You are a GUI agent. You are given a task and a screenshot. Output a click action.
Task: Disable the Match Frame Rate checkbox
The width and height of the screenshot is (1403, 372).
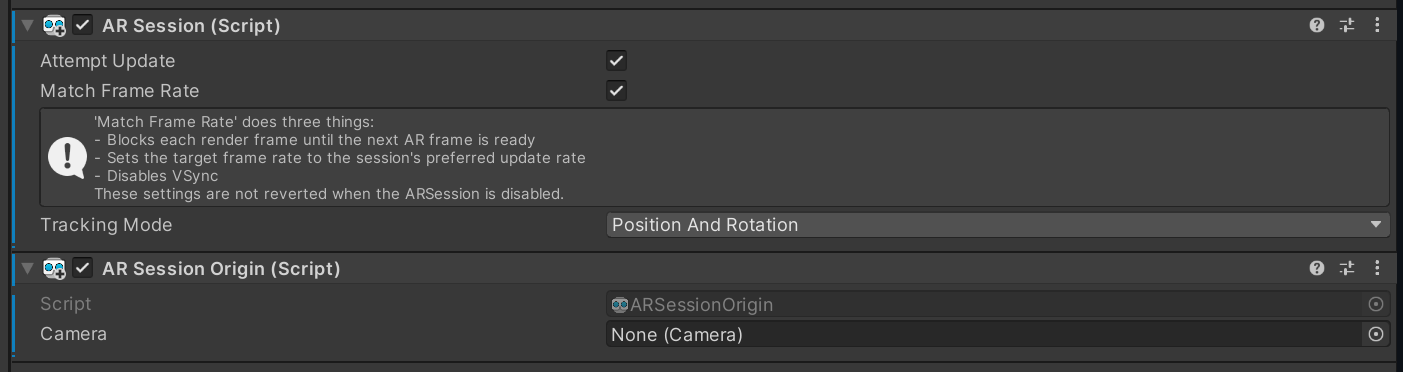point(617,91)
